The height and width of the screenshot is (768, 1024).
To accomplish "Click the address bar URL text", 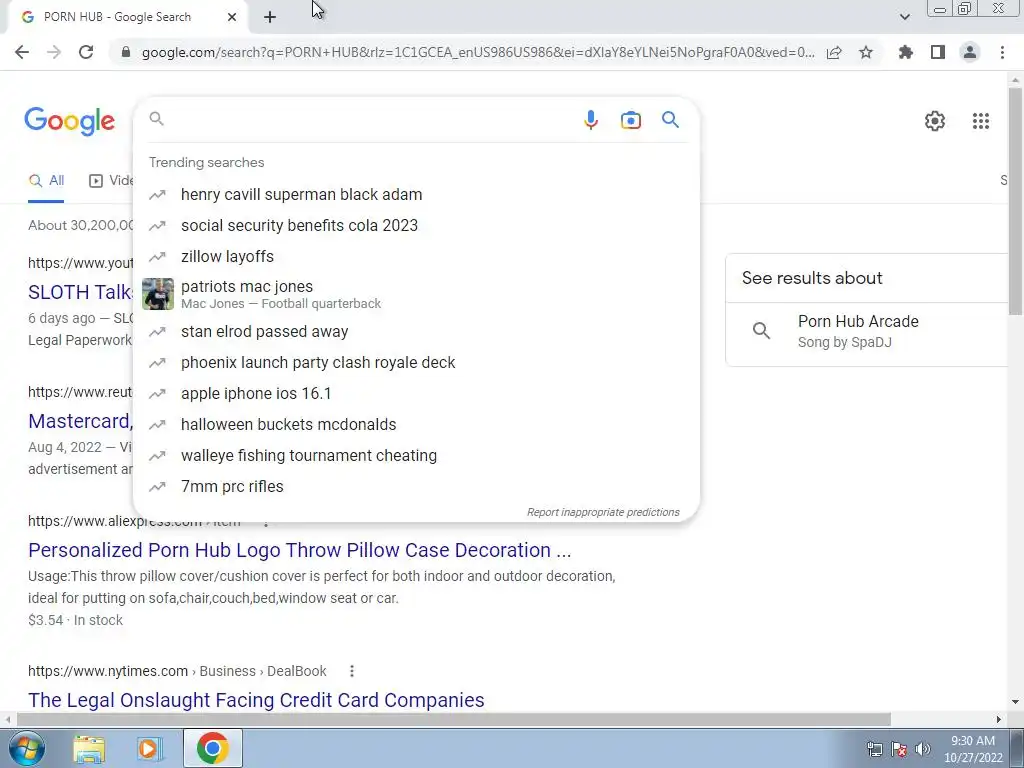I will click(478, 52).
